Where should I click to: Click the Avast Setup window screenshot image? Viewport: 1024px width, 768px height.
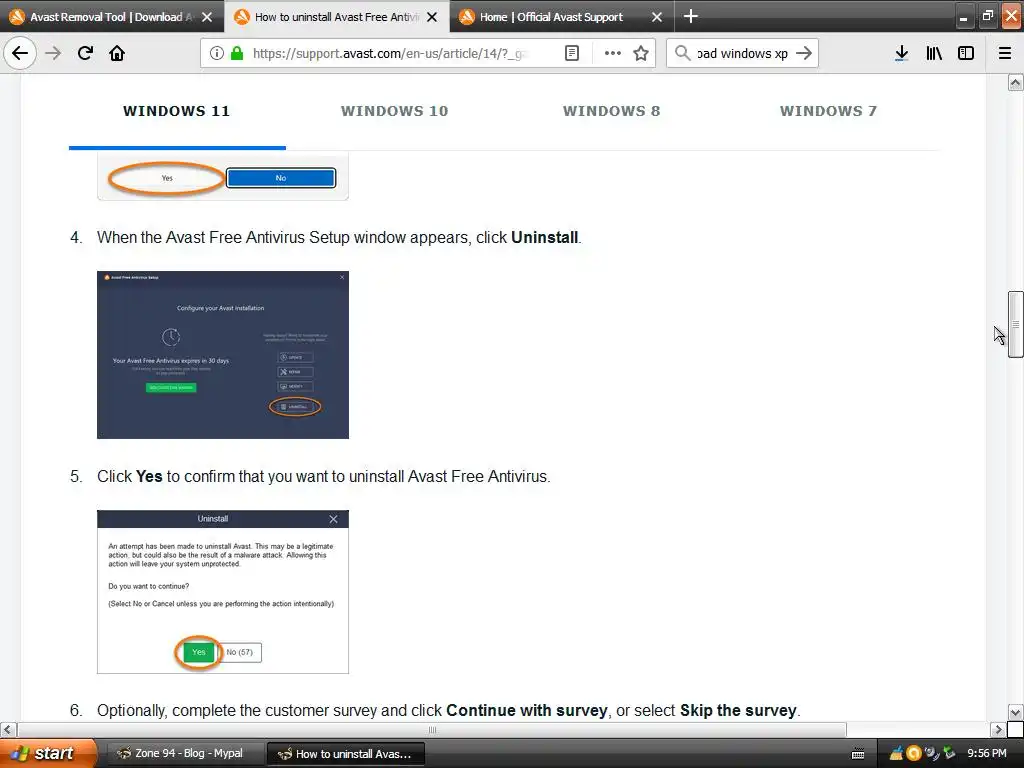click(223, 355)
